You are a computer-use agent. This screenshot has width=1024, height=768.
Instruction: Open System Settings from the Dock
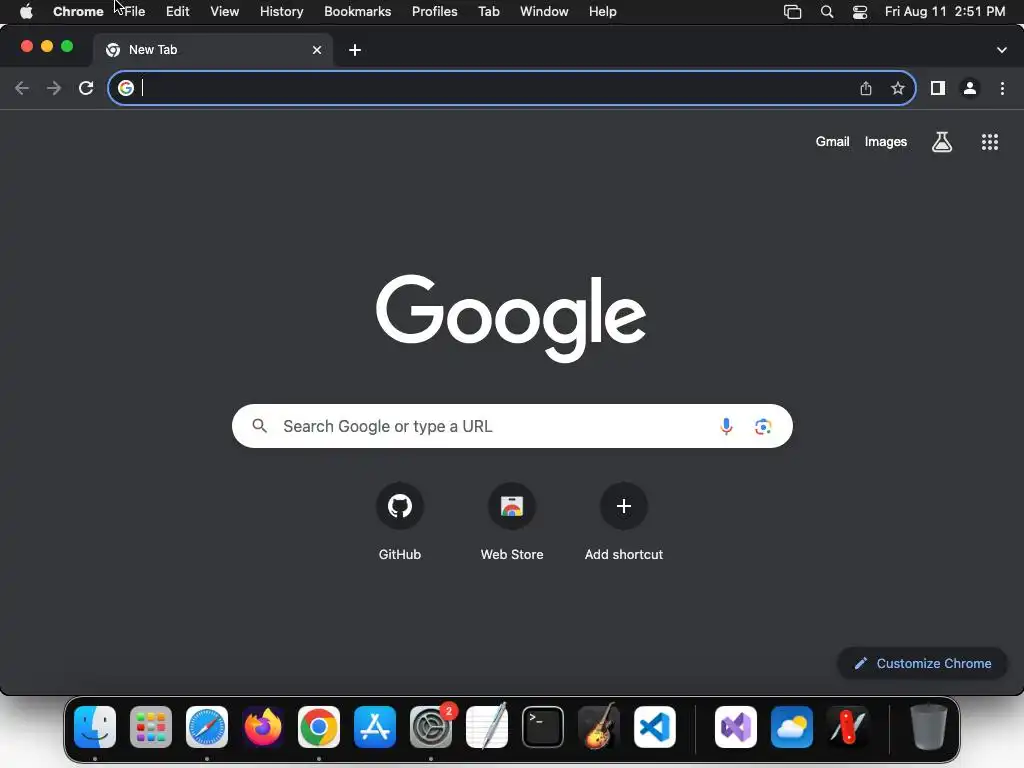pyautogui.click(x=431, y=727)
